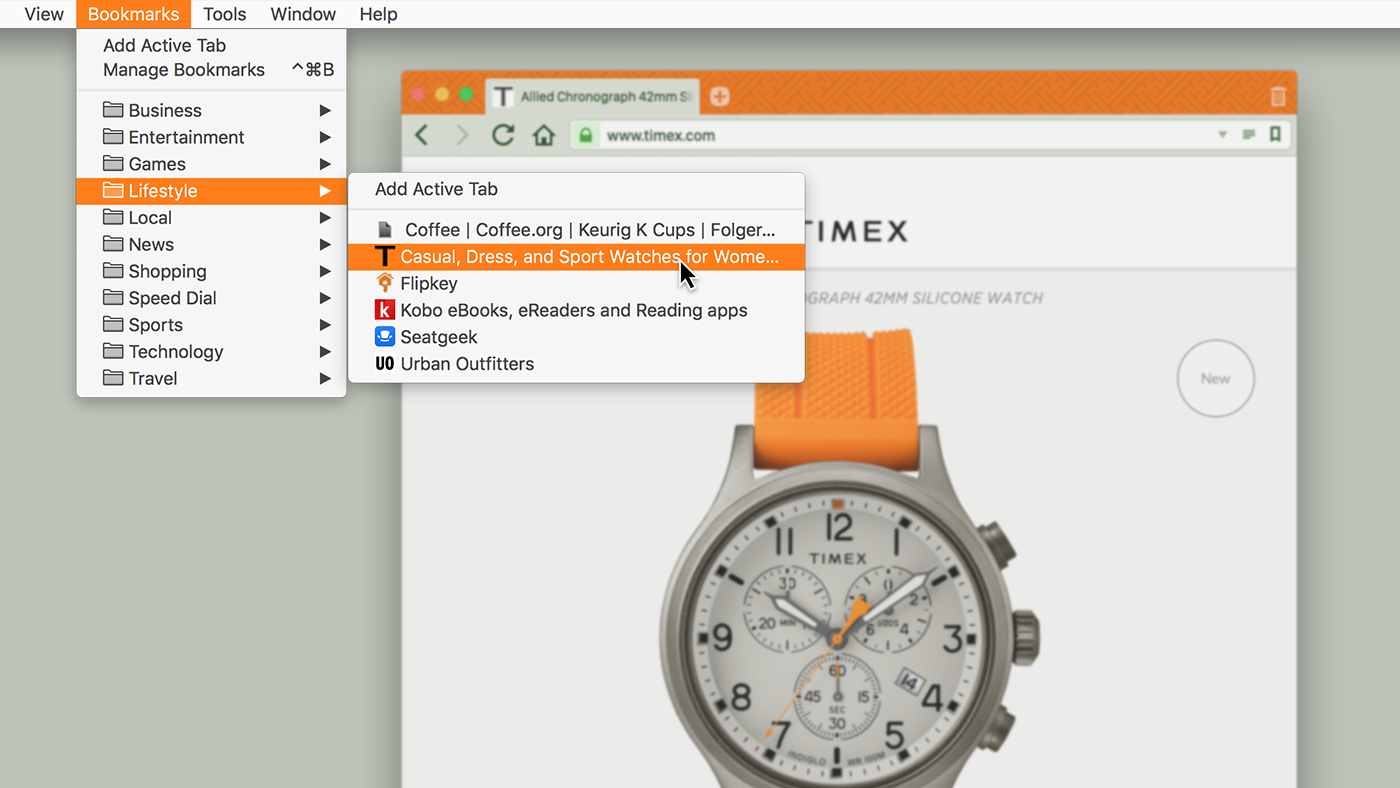The height and width of the screenshot is (788, 1400).
Task: Select the Allied Chronograph 42mm tab
Action: 593,97
